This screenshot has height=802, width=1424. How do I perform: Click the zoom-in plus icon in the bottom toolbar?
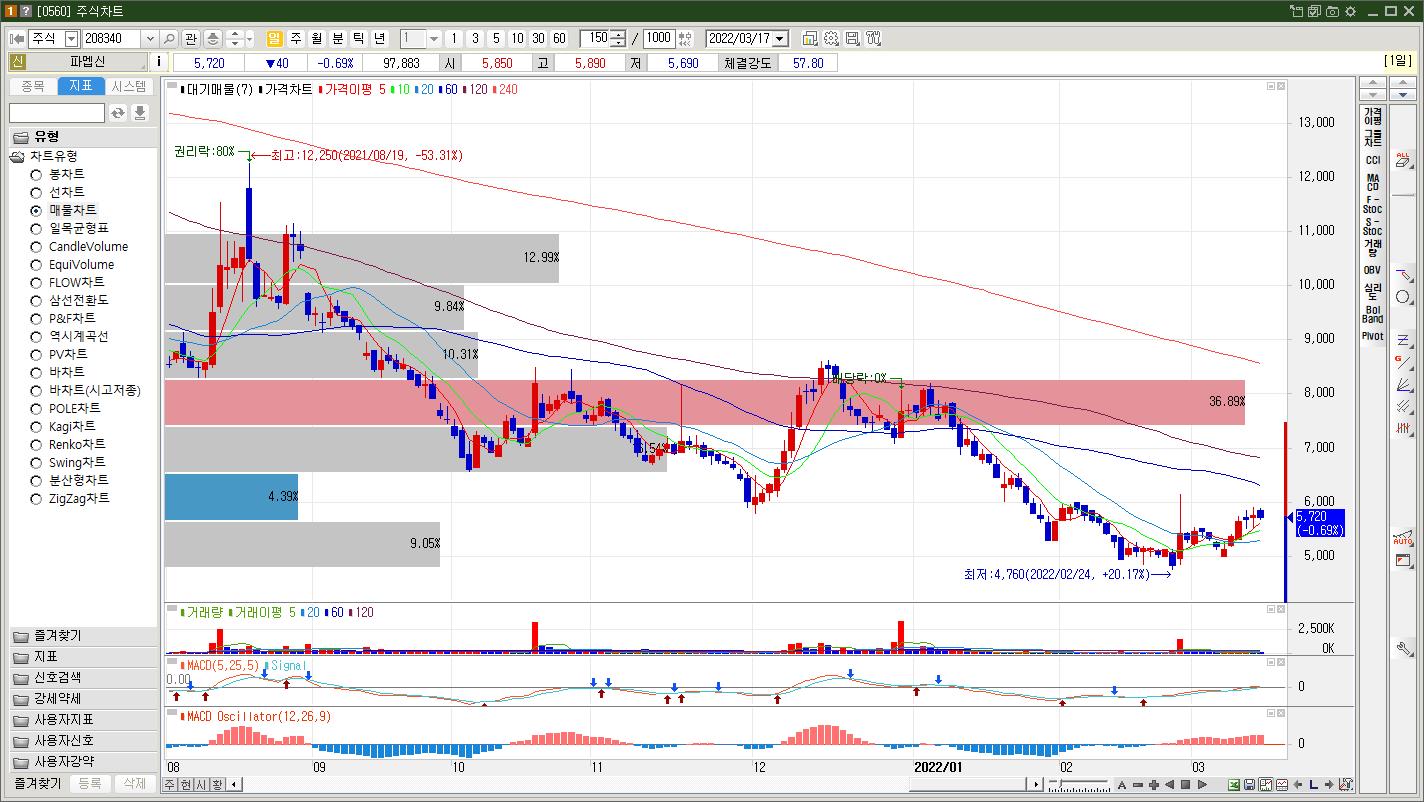click(x=1154, y=785)
